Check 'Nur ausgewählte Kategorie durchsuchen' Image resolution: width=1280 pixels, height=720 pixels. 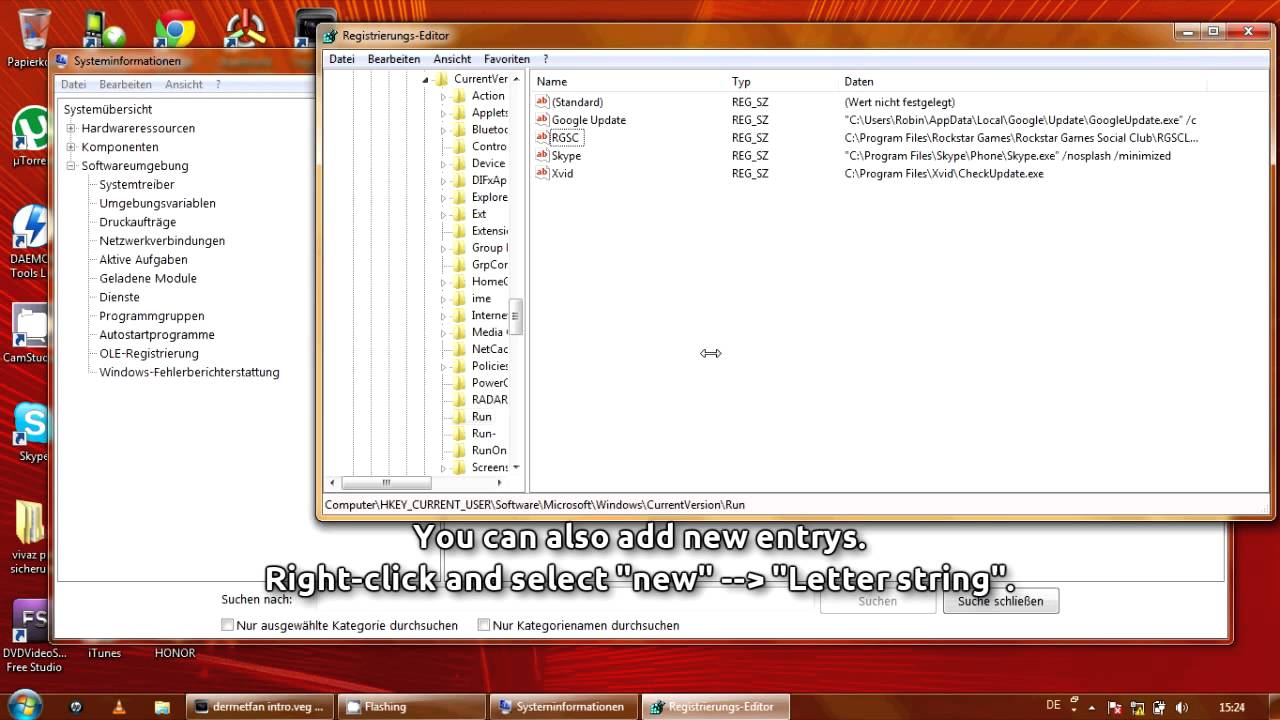pos(229,625)
